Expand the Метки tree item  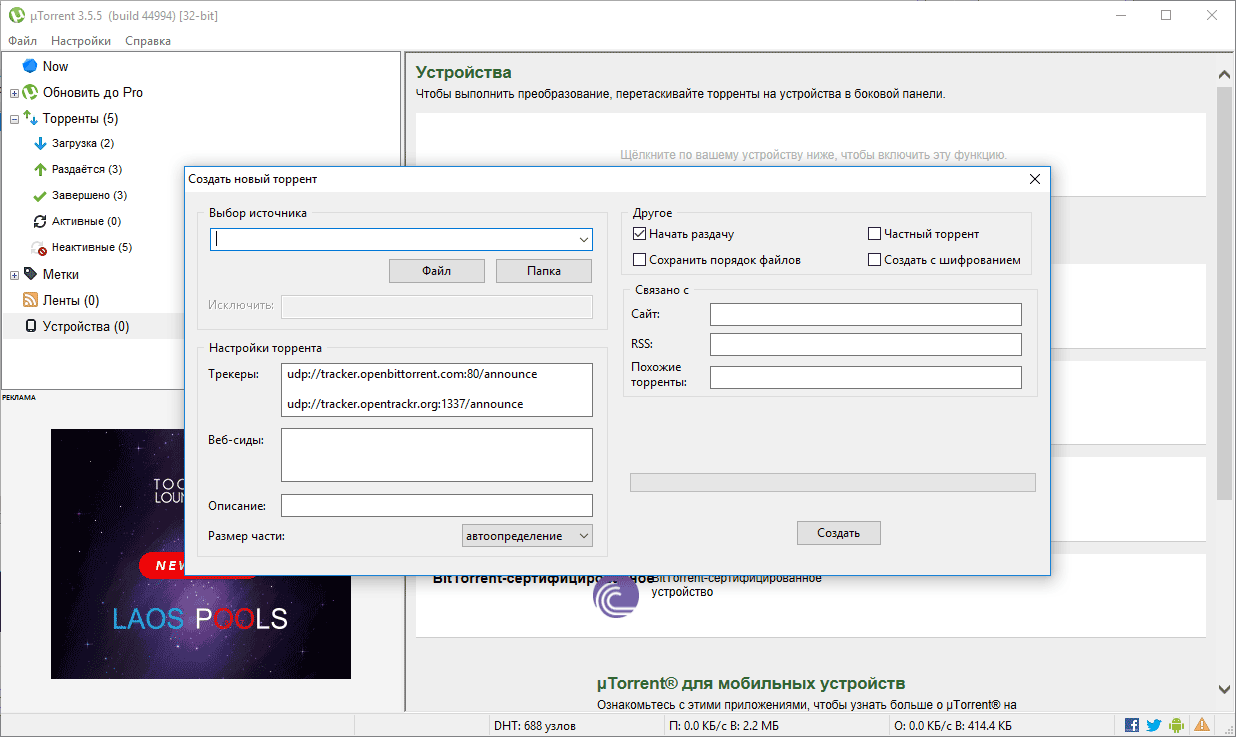click(x=14, y=273)
